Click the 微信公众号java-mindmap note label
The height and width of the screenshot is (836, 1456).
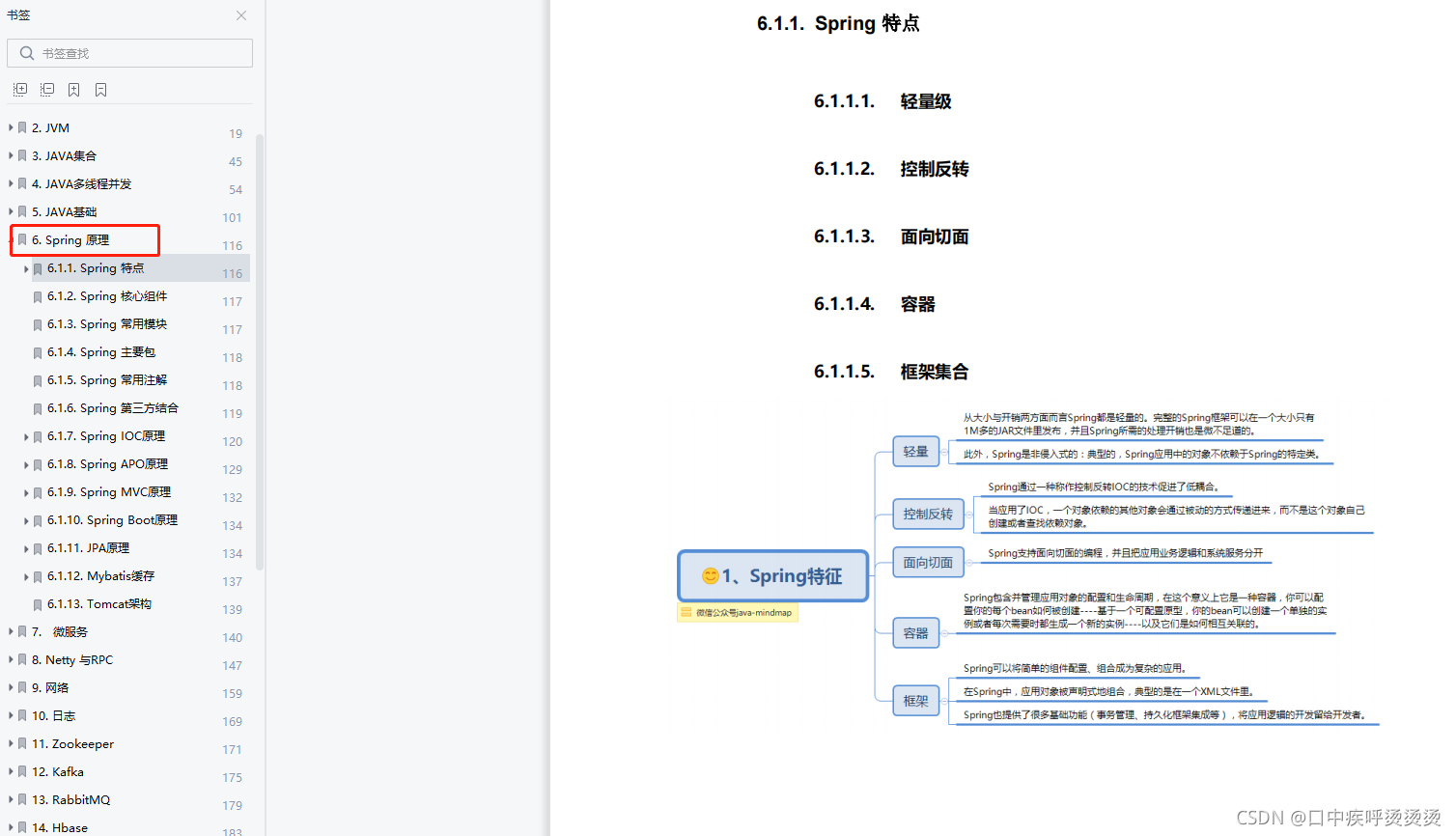[x=738, y=613]
